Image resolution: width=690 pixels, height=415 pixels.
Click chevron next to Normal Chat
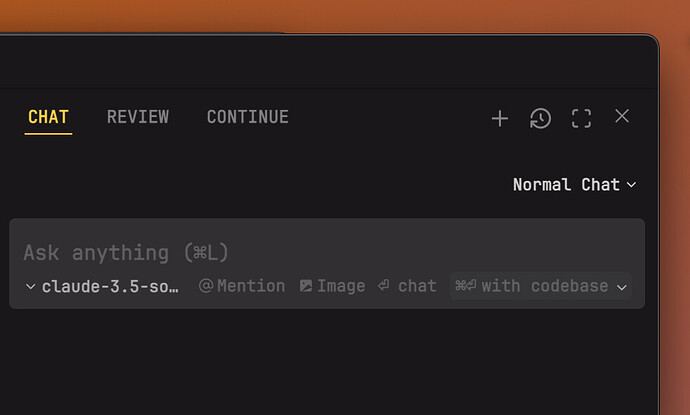[631, 185]
